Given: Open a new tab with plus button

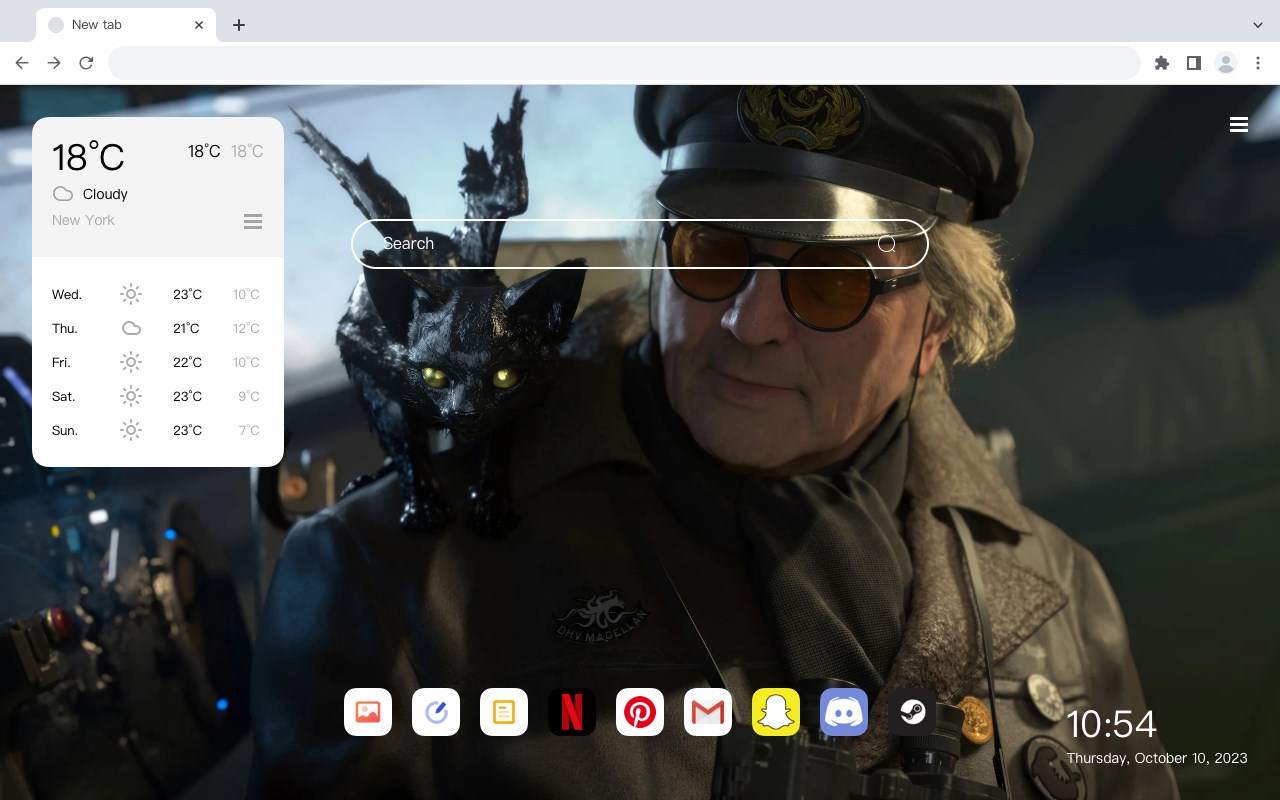Looking at the screenshot, I should pyautogui.click(x=239, y=25).
